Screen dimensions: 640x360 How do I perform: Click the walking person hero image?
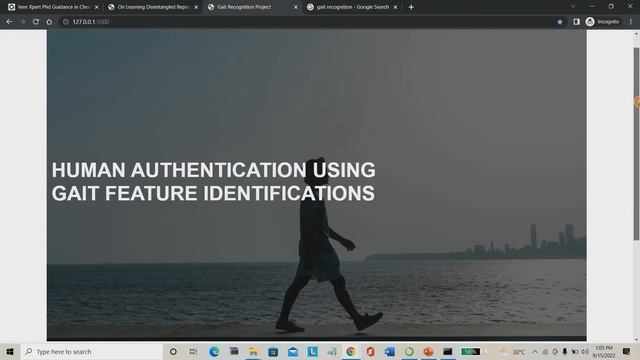click(317, 185)
